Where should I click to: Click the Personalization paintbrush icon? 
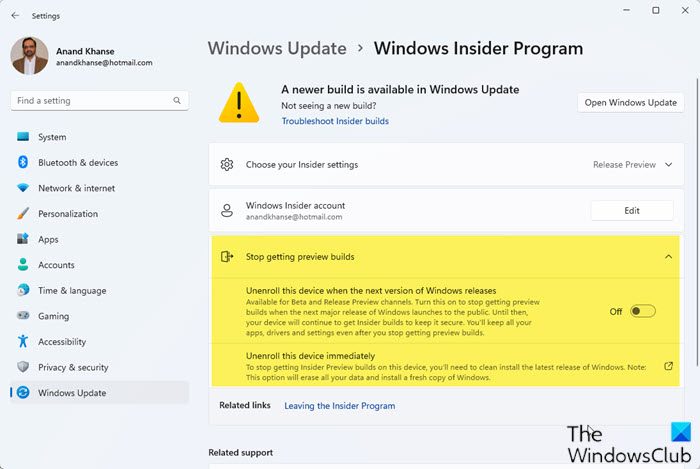tap(22, 214)
